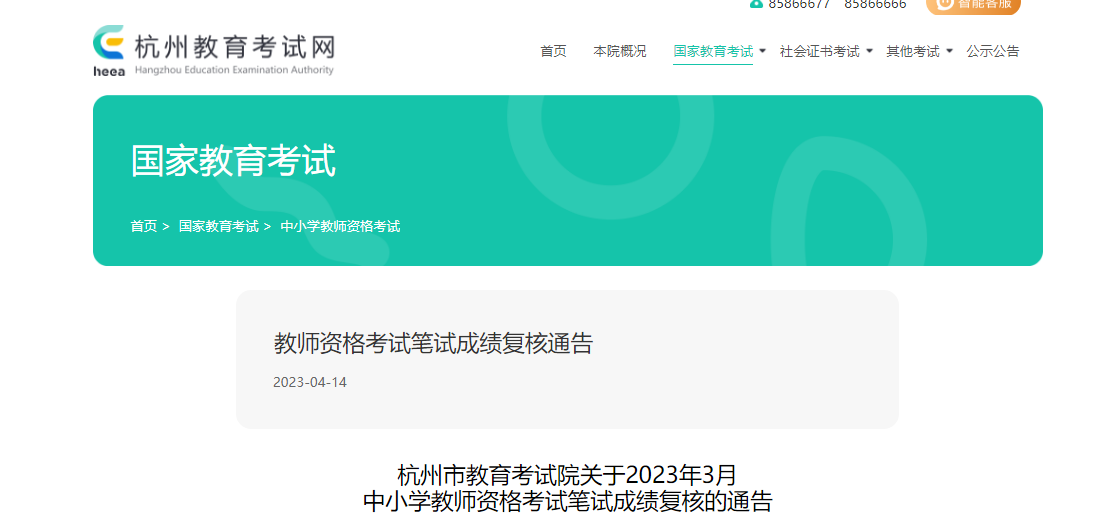Expand the 社会证书考试 dropdown arrow
1094x529 pixels.
[x=869, y=51]
